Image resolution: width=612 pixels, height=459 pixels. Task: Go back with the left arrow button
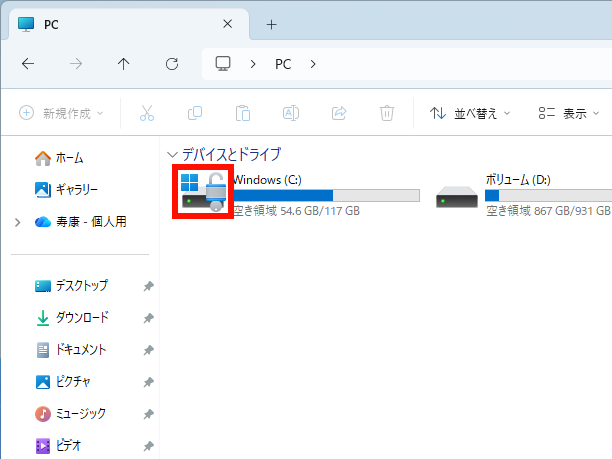click(28, 64)
